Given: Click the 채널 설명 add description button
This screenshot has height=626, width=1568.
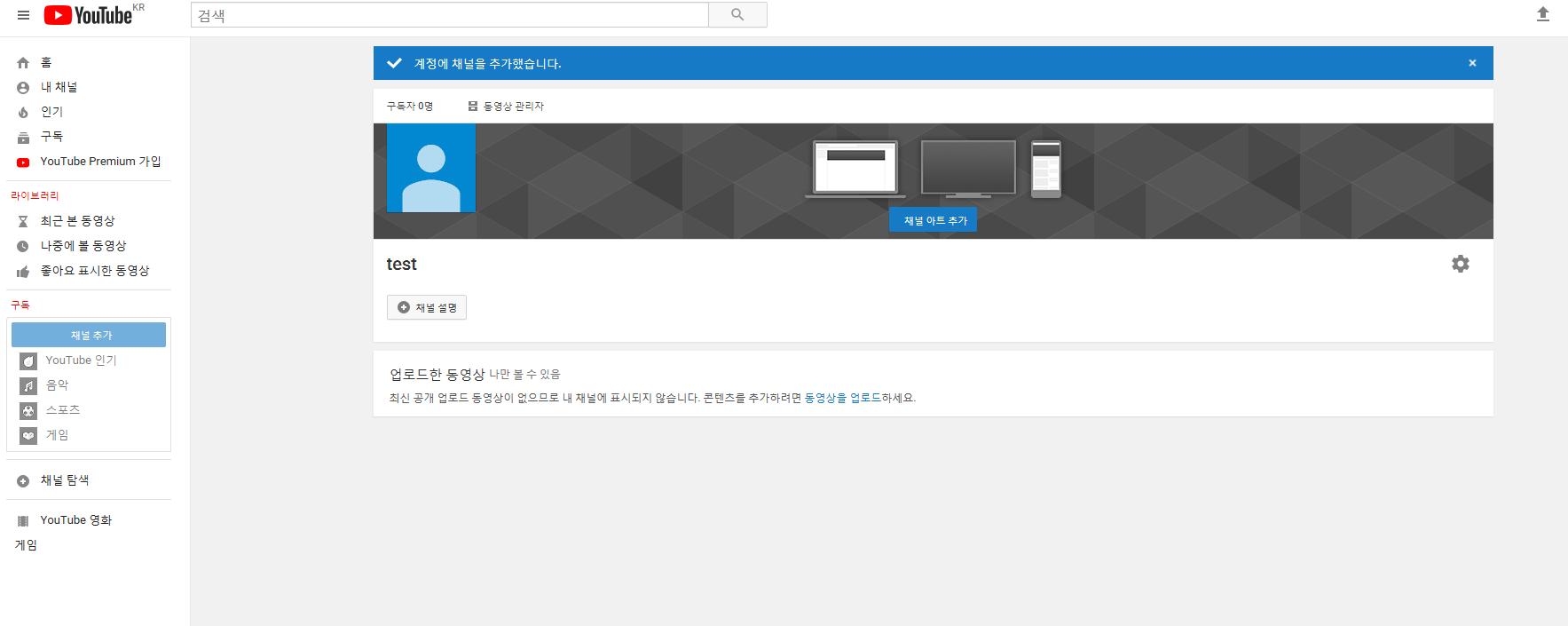Looking at the screenshot, I should point(427,307).
